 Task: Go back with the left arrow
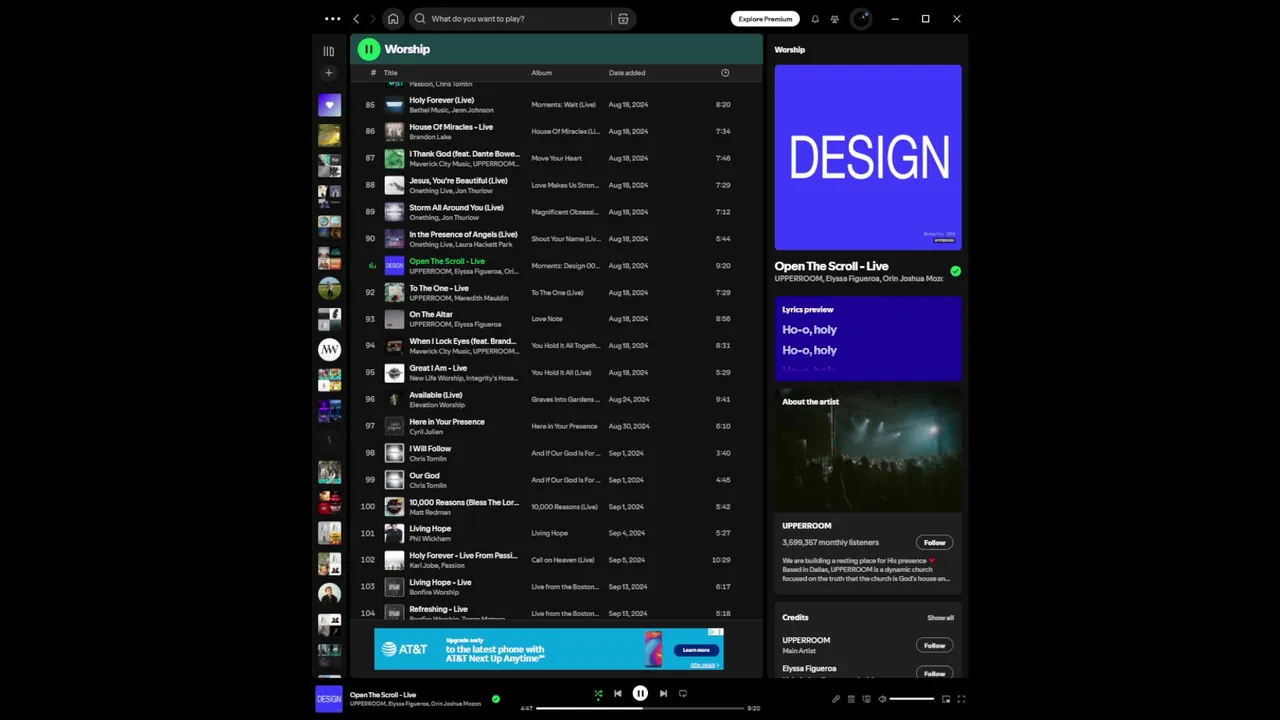pyautogui.click(x=356, y=18)
